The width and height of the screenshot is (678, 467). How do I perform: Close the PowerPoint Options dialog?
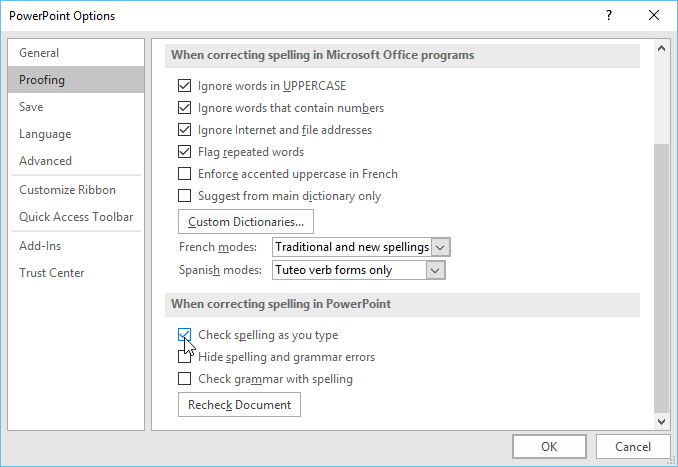pyautogui.click(x=654, y=16)
